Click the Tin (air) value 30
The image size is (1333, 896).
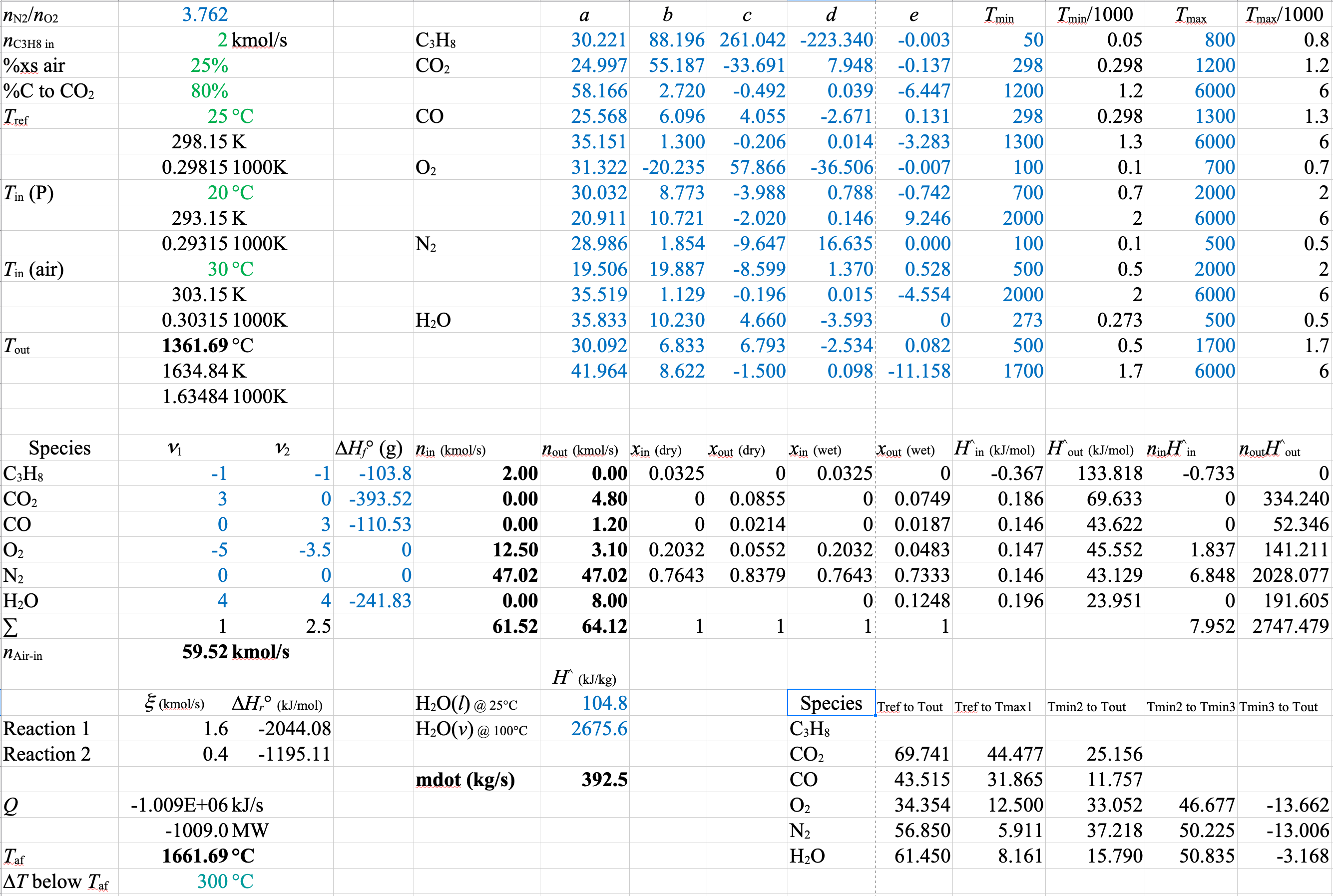(217, 269)
